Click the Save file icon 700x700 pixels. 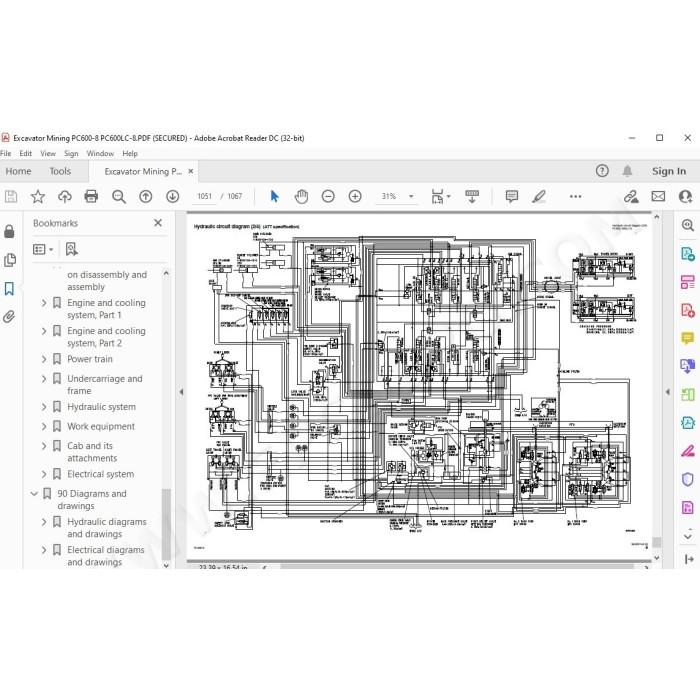coord(11,196)
